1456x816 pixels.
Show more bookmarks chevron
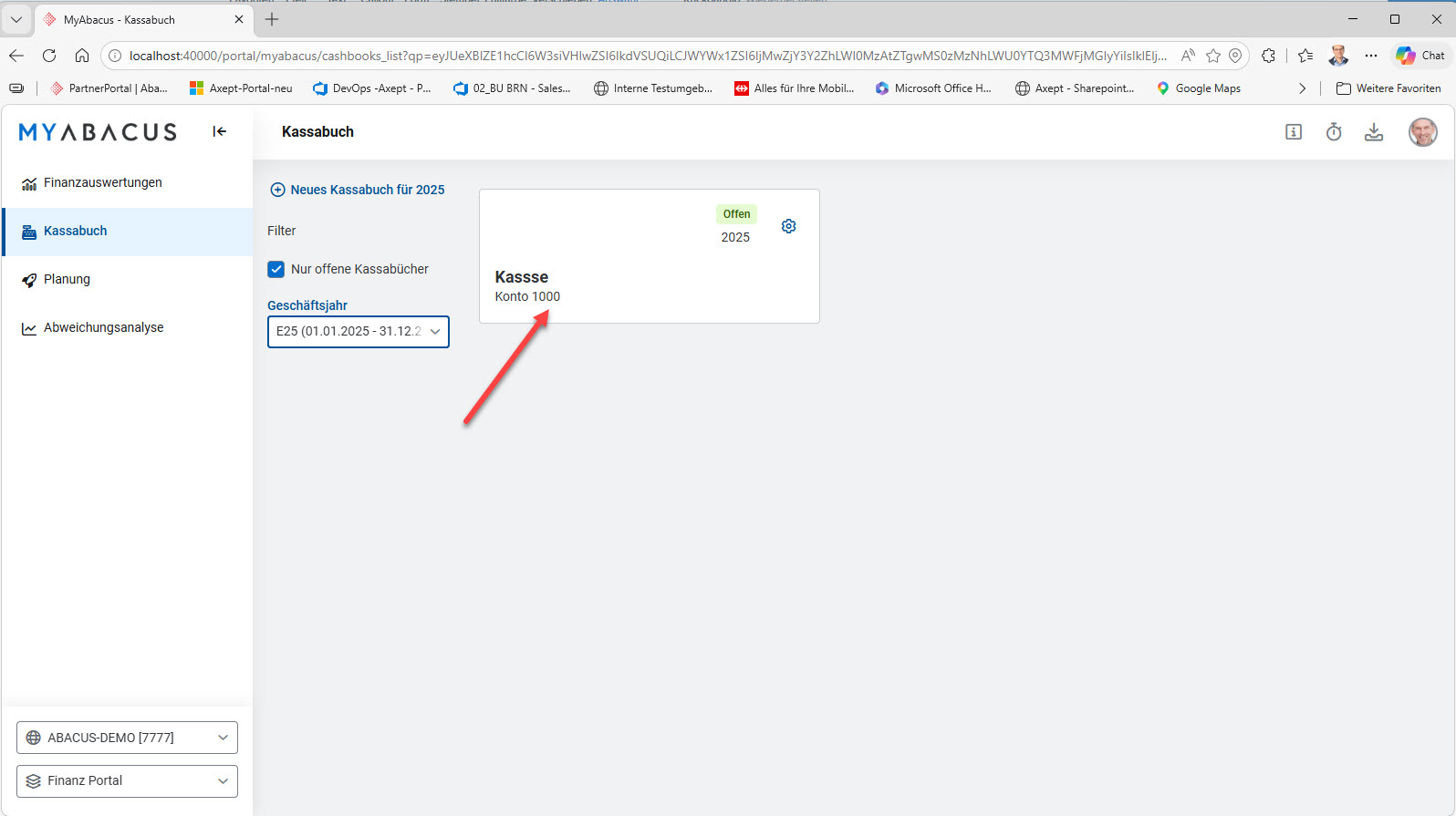coord(1302,88)
